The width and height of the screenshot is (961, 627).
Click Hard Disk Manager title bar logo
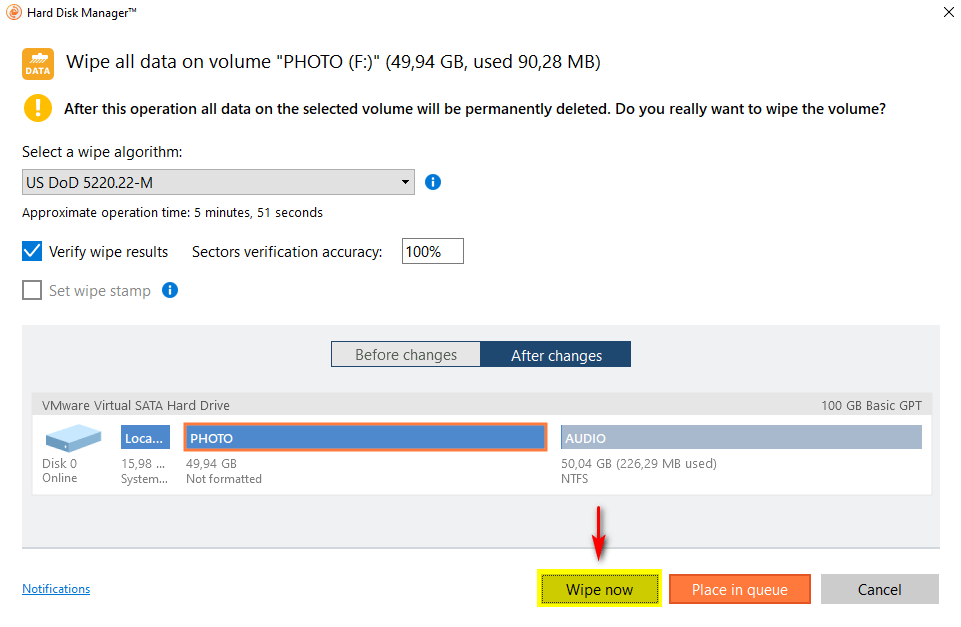13,12
